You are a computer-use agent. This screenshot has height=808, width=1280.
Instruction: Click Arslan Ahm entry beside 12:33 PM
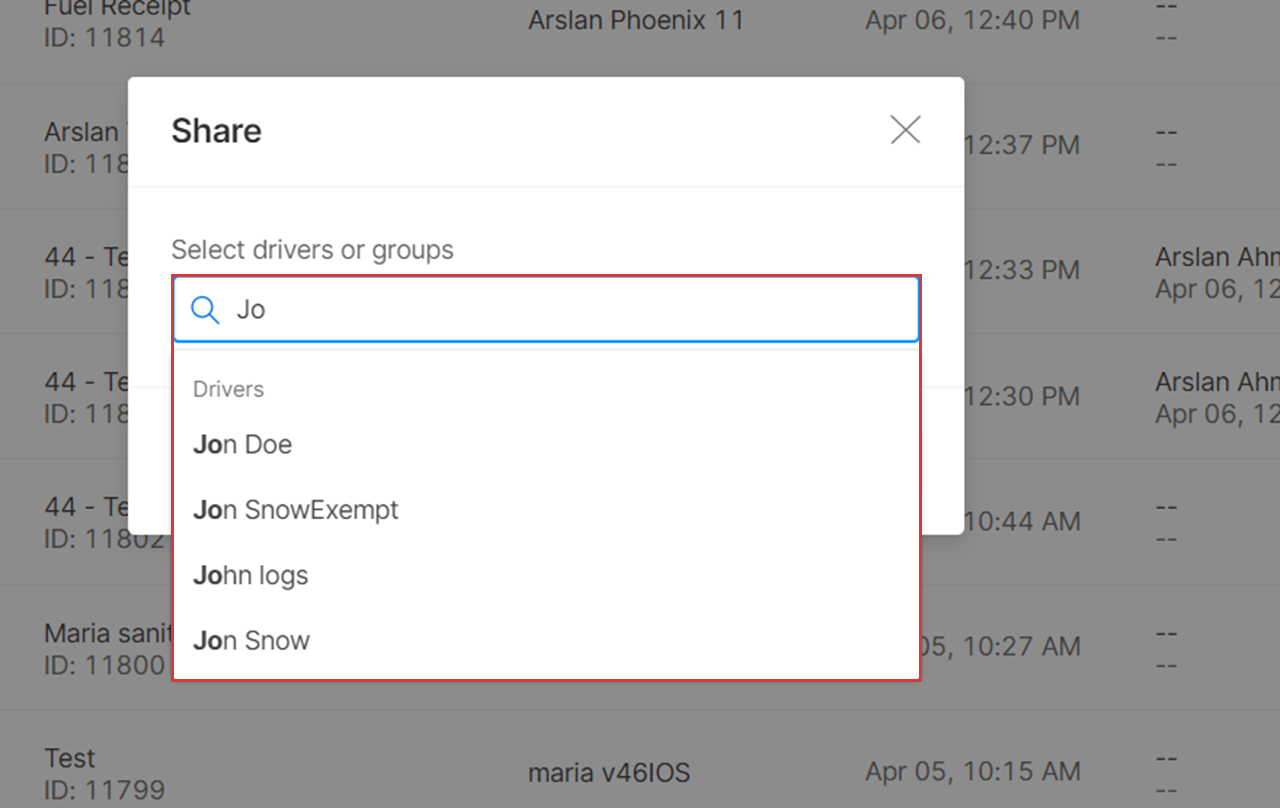pos(1217,257)
